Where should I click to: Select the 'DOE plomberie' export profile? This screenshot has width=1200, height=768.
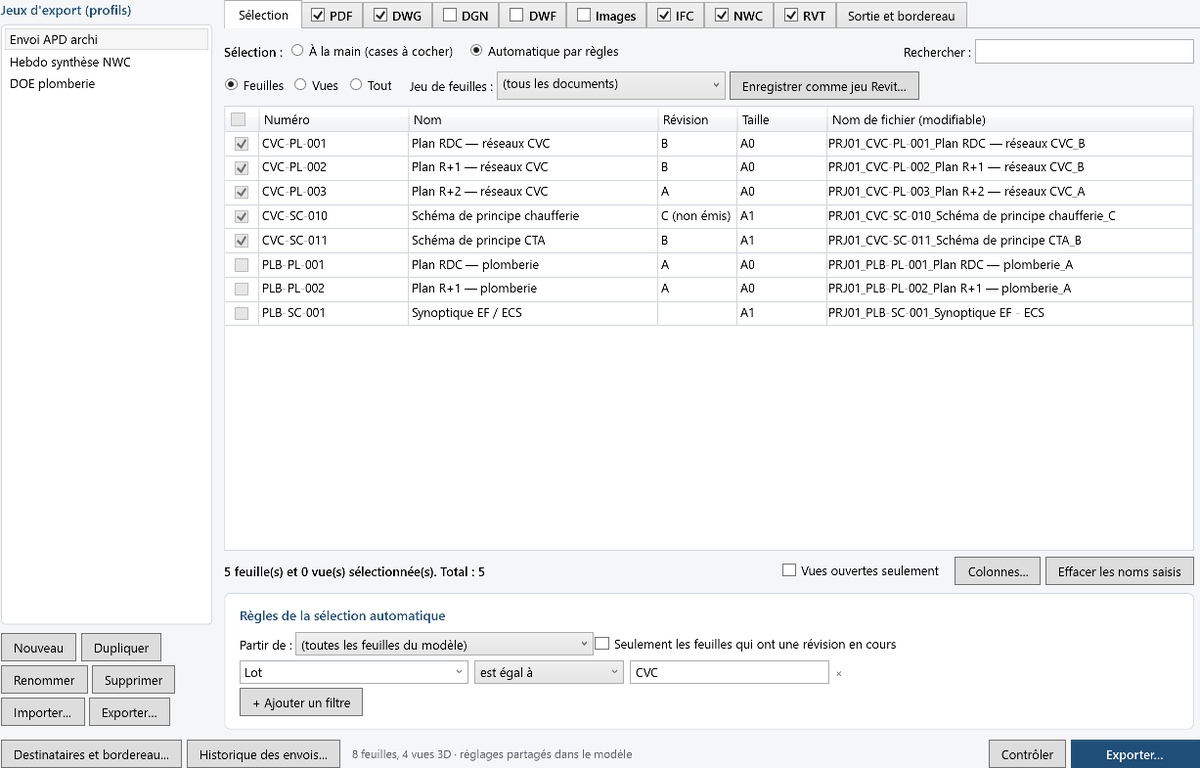pyautogui.click(x=105, y=84)
